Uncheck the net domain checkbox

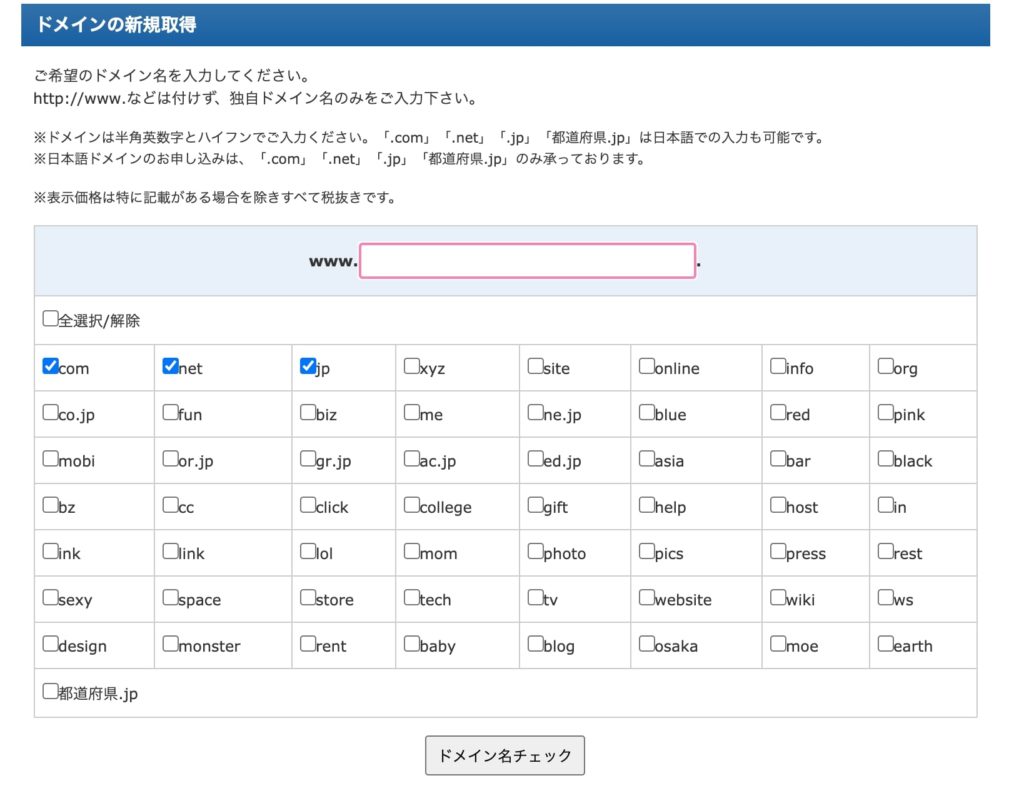coord(170,366)
